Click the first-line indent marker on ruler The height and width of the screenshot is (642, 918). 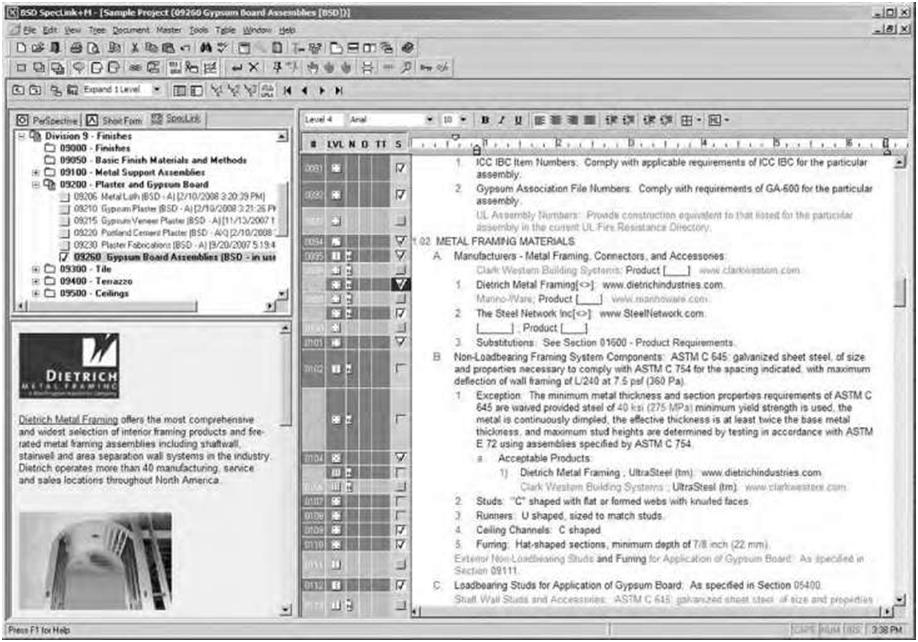point(455,138)
